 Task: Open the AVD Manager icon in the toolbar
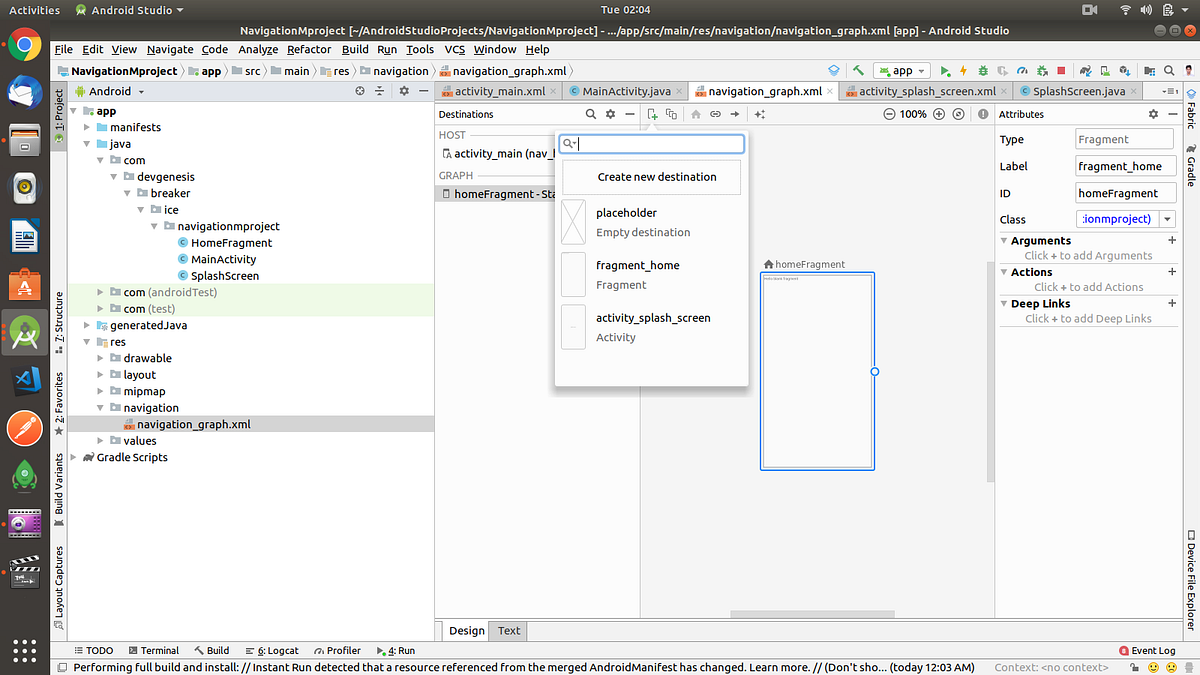(1103, 71)
